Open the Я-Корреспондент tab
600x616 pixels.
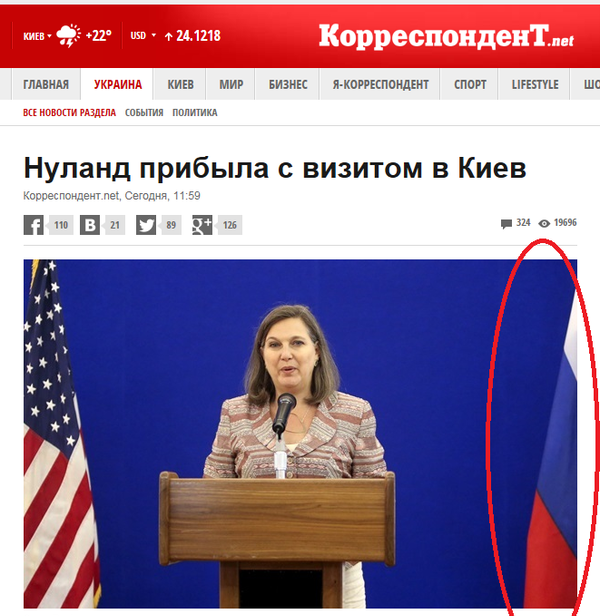(x=380, y=84)
